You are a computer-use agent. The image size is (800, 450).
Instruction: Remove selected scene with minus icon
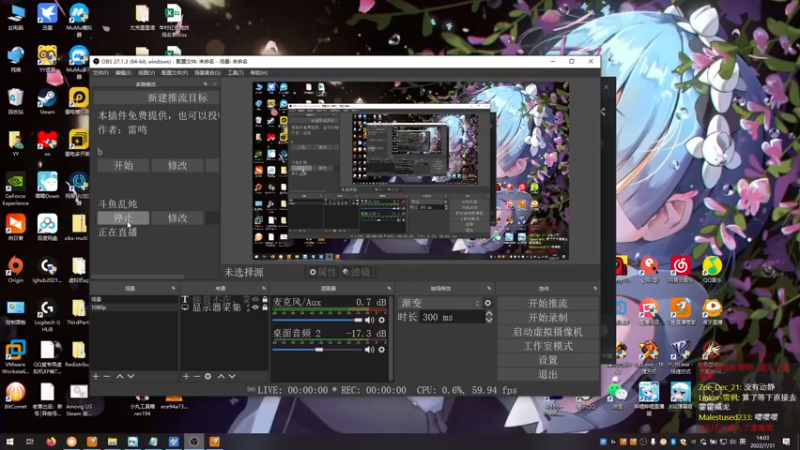click(x=107, y=376)
